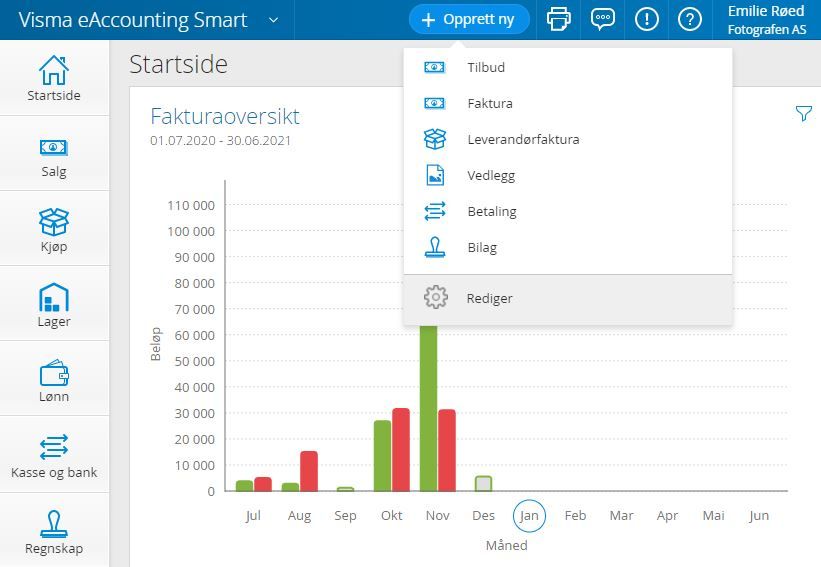This screenshot has width=821, height=567.
Task: Open Kasse og bank section
Action: pyautogui.click(x=54, y=454)
